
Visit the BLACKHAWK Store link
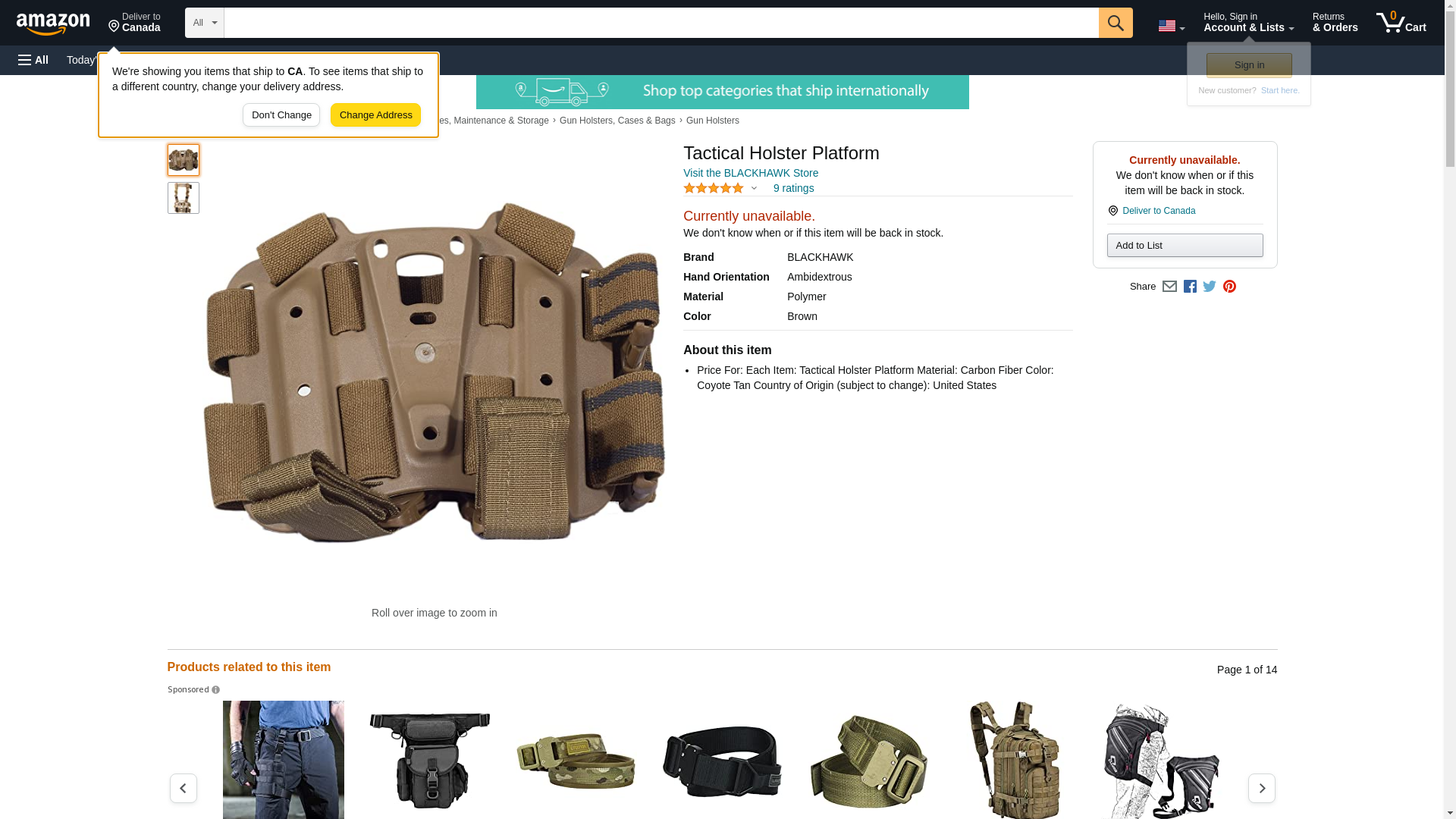[750, 173]
